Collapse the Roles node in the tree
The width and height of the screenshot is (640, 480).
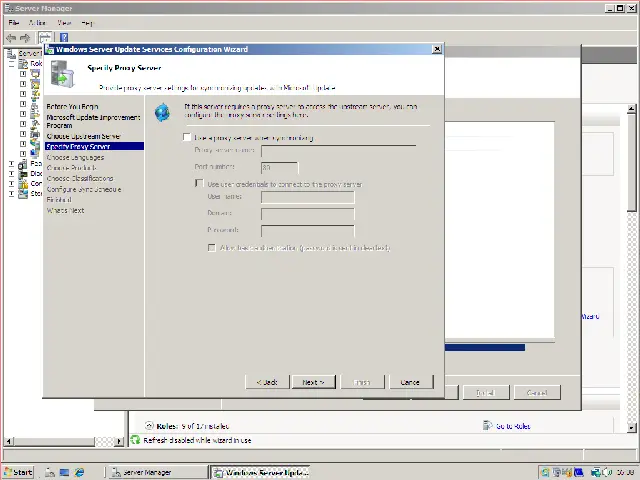coord(11,64)
